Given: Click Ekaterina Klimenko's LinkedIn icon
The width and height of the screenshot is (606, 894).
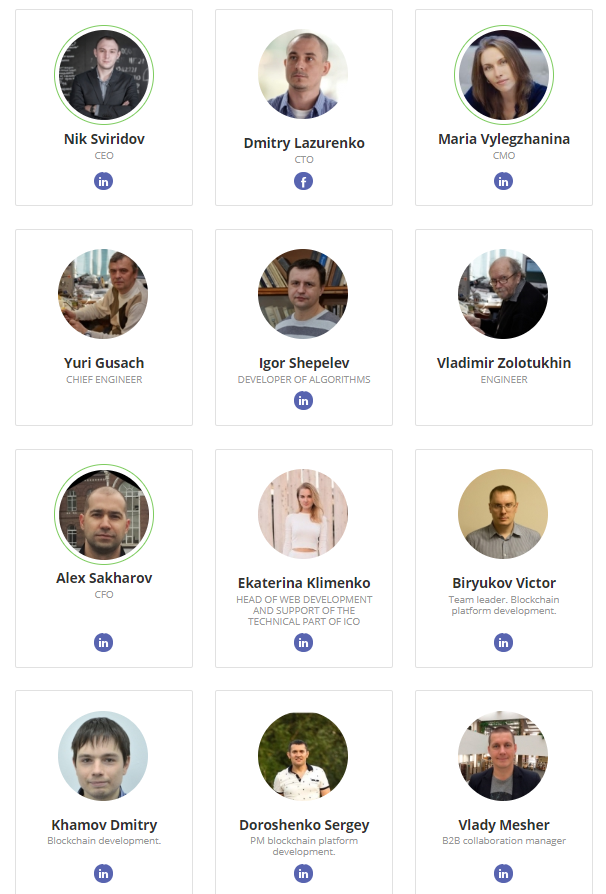Looking at the screenshot, I should tap(303, 643).
